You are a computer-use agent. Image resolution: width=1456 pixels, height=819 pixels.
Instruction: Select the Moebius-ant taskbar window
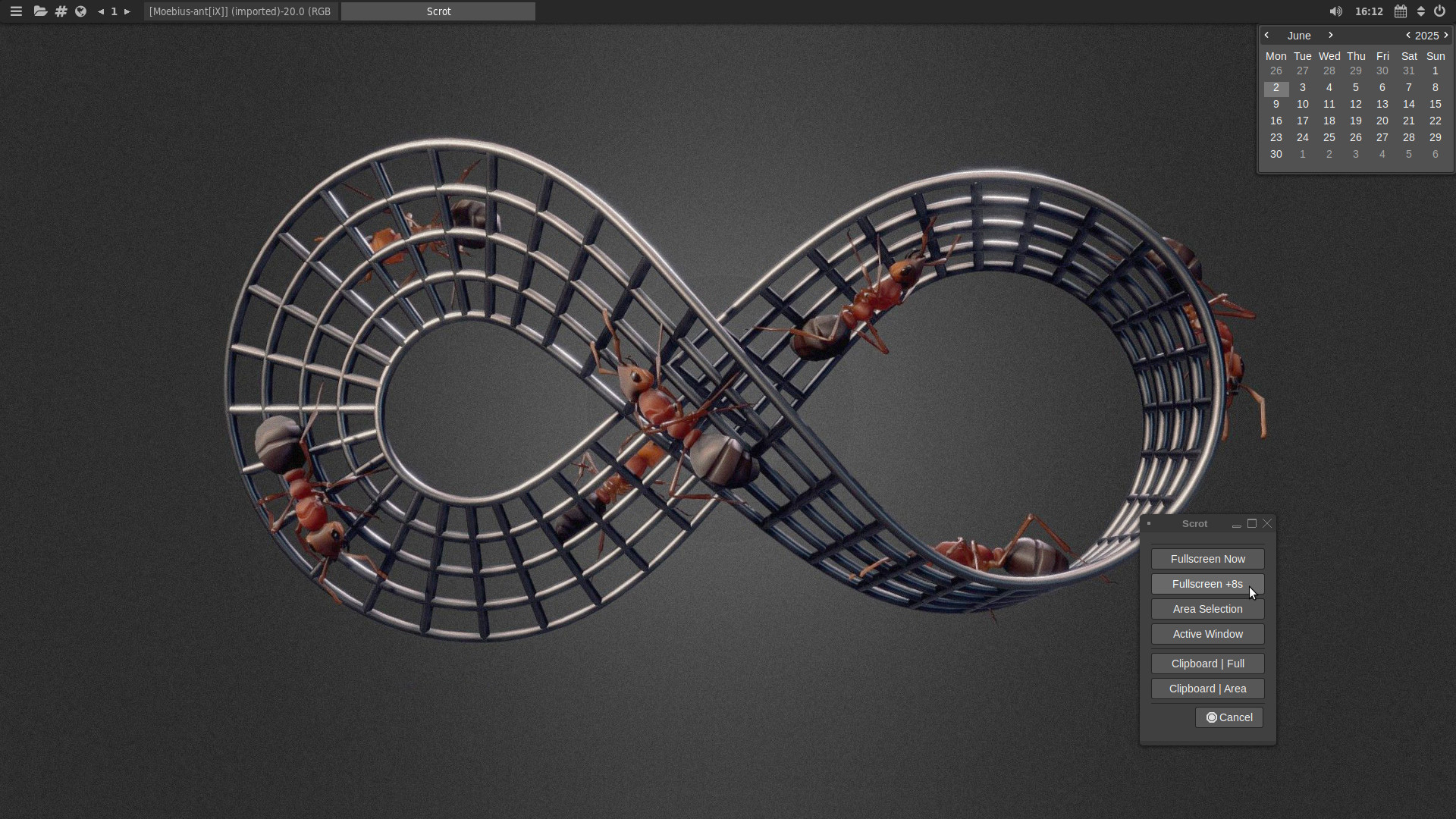tap(240, 11)
